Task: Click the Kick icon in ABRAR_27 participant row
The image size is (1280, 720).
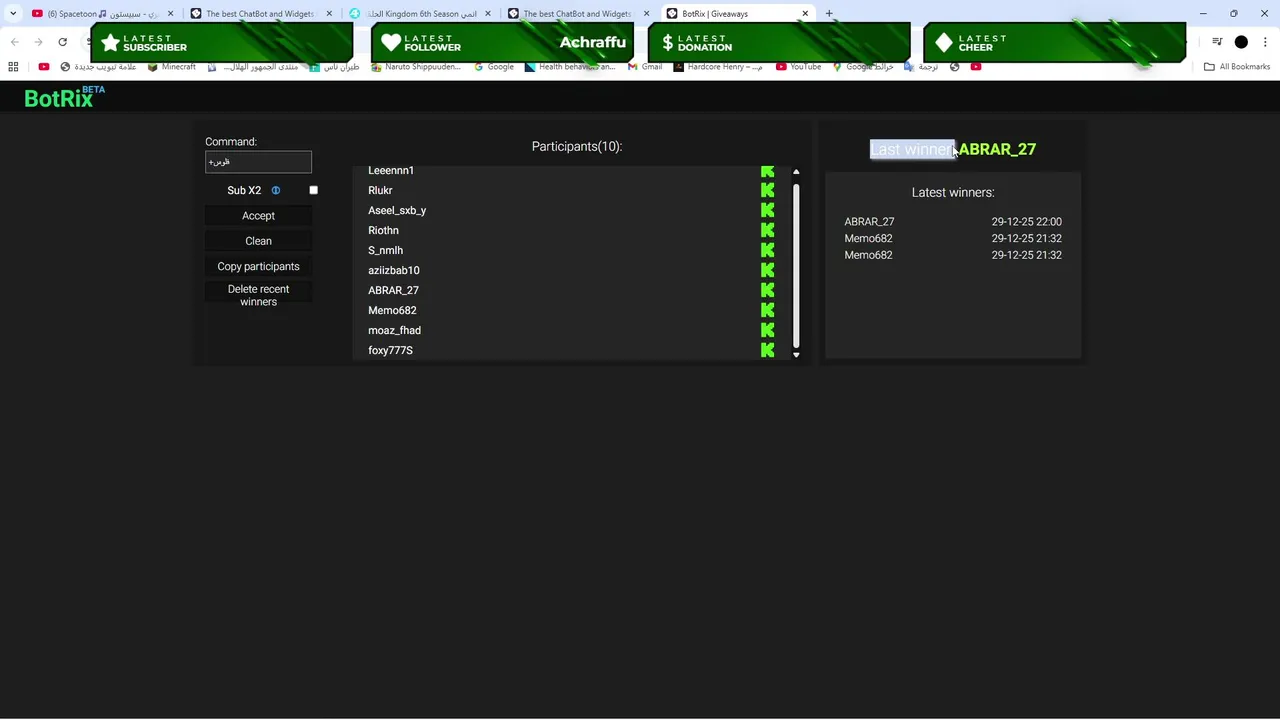Action: [x=767, y=290]
